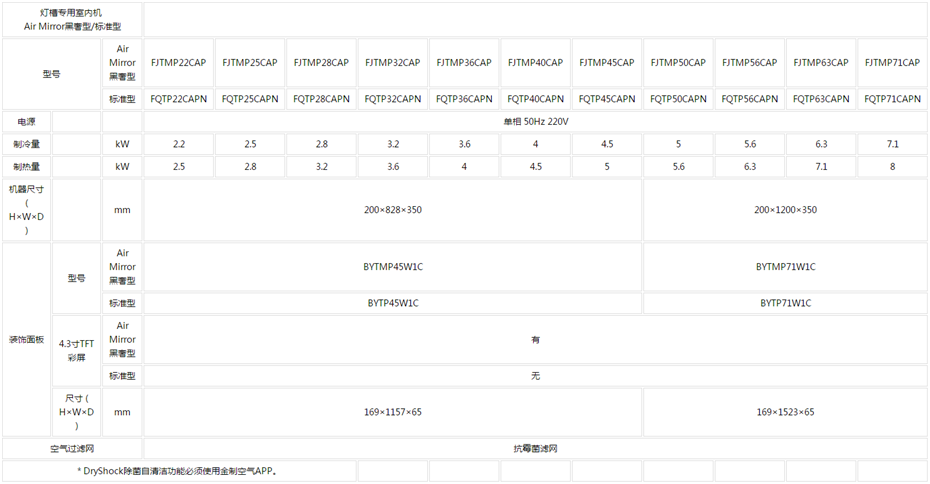This screenshot has width=930, height=484.
Task: Click standard model FQTP28CAPN
Action: (321, 99)
